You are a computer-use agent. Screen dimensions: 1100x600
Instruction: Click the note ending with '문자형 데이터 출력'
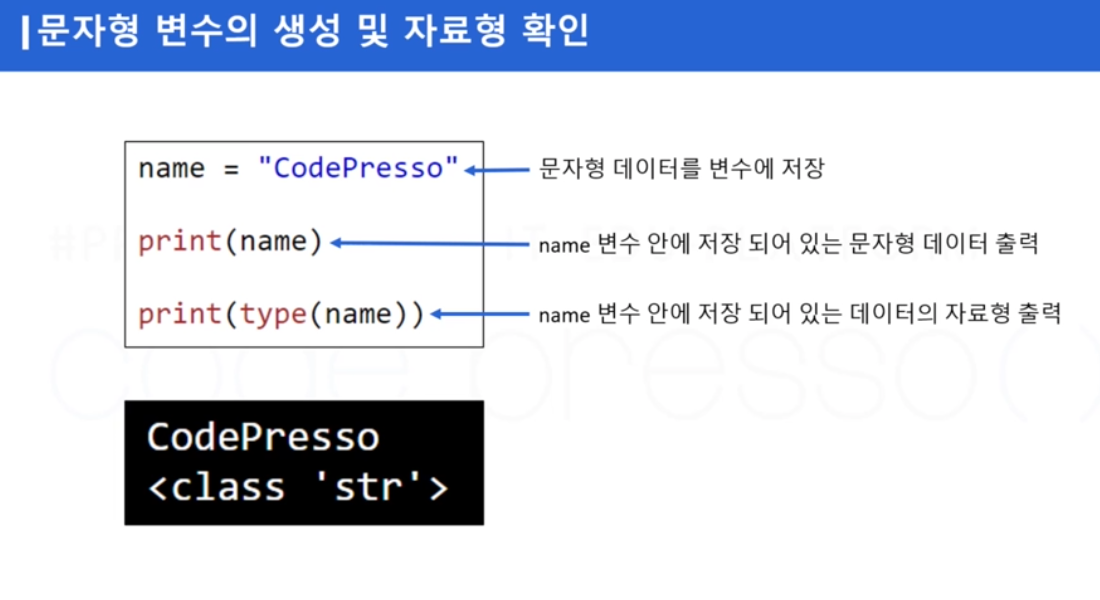[x=789, y=244]
